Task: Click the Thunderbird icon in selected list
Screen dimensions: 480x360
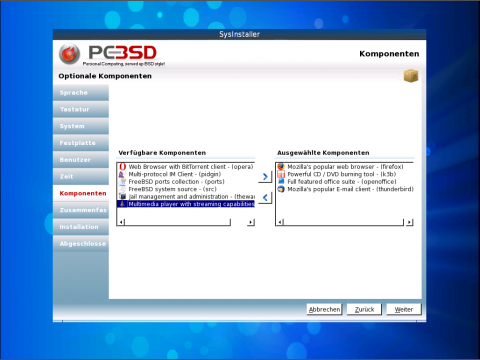Action: (281, 189)
